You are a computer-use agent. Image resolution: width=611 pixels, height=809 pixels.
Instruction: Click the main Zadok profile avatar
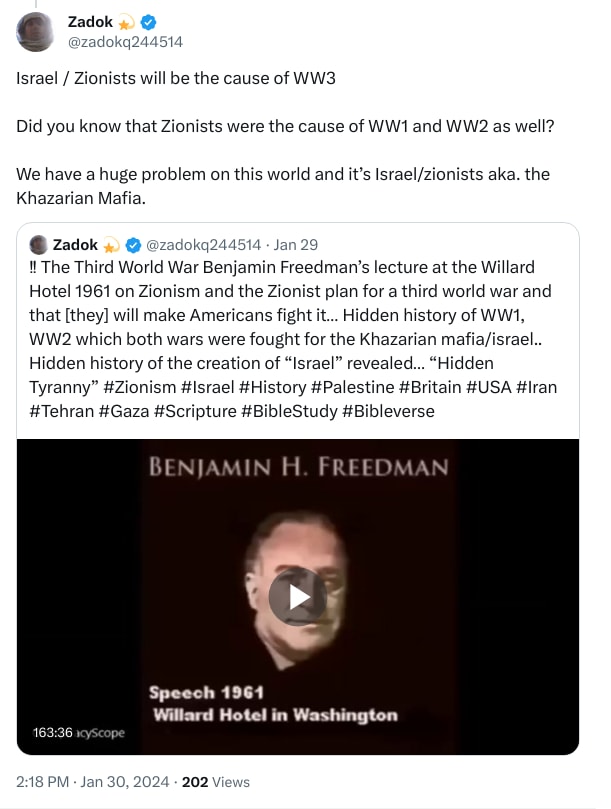(x=35, y=32)
